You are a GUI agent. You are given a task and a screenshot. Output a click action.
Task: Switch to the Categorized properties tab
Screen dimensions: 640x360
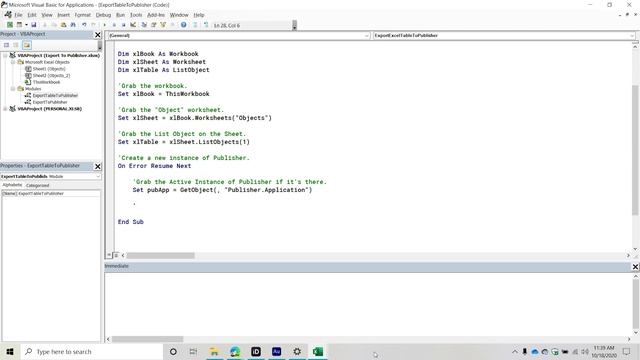coord(37,185)
